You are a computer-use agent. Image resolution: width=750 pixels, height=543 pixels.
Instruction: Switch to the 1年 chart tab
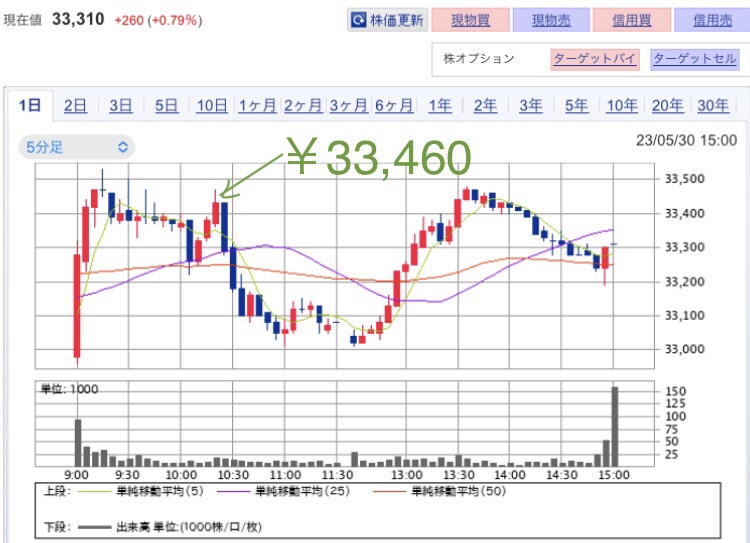(440, 105)
